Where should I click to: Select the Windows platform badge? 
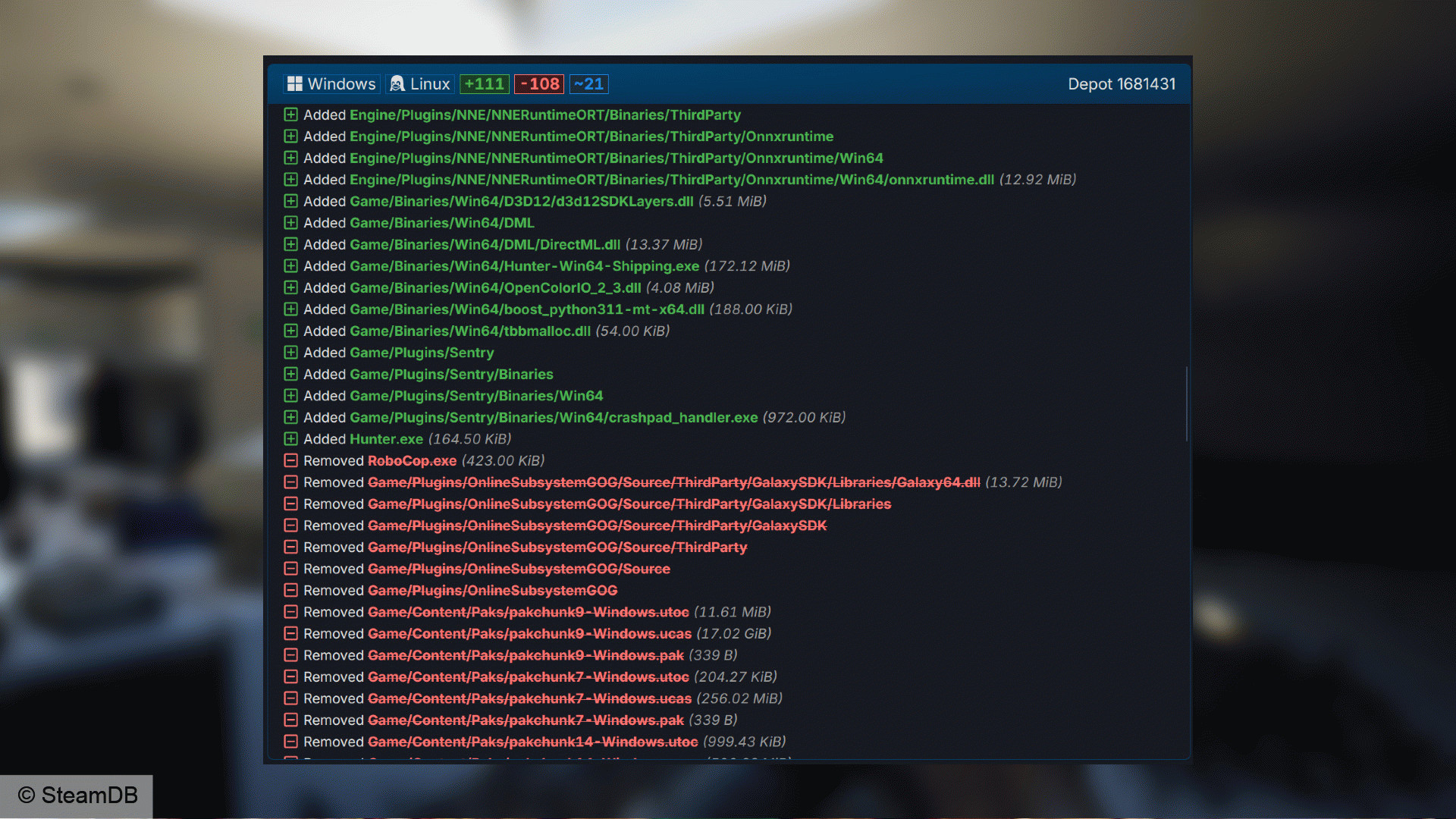[x=331, y=84]
